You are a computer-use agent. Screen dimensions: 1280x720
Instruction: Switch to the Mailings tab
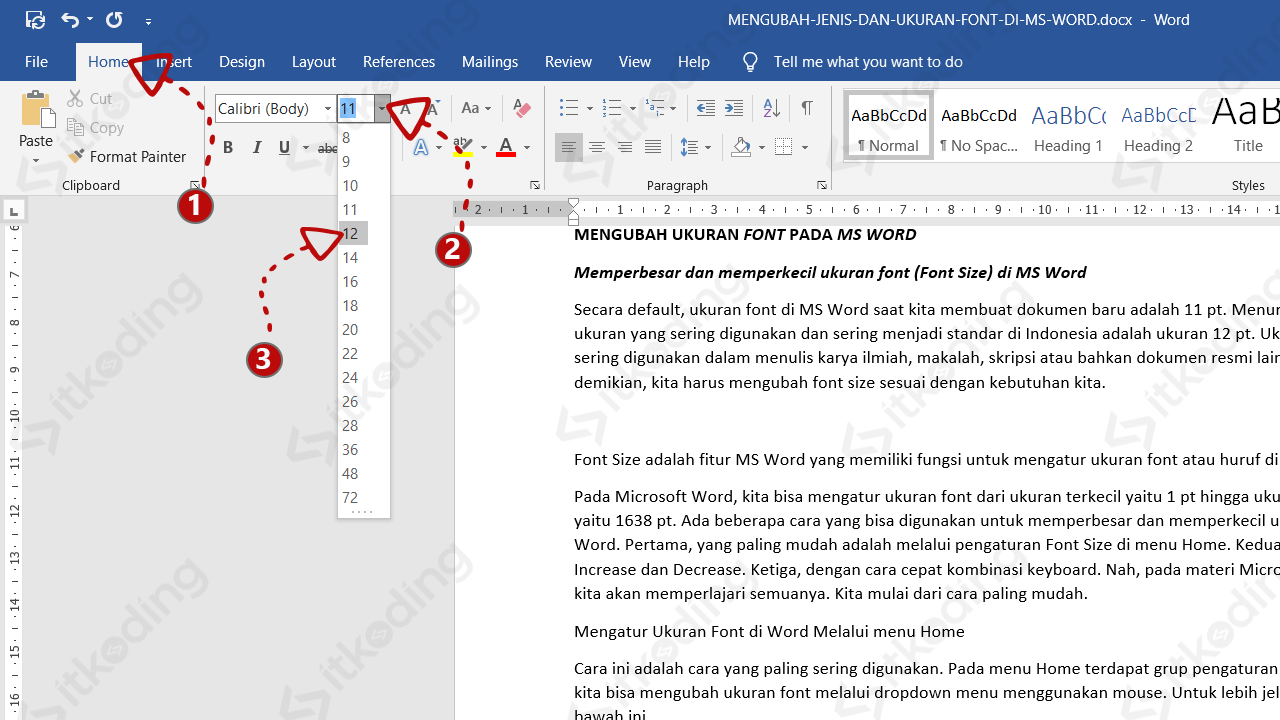[x=490, y=62]
